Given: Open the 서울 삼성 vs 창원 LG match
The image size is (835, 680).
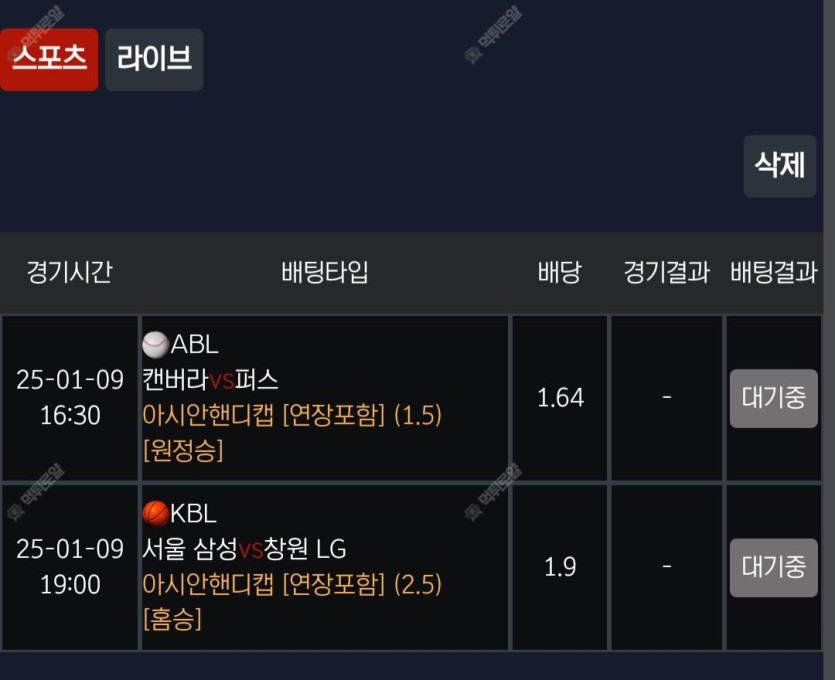Looking at the screenshot, I should point(245,549).
